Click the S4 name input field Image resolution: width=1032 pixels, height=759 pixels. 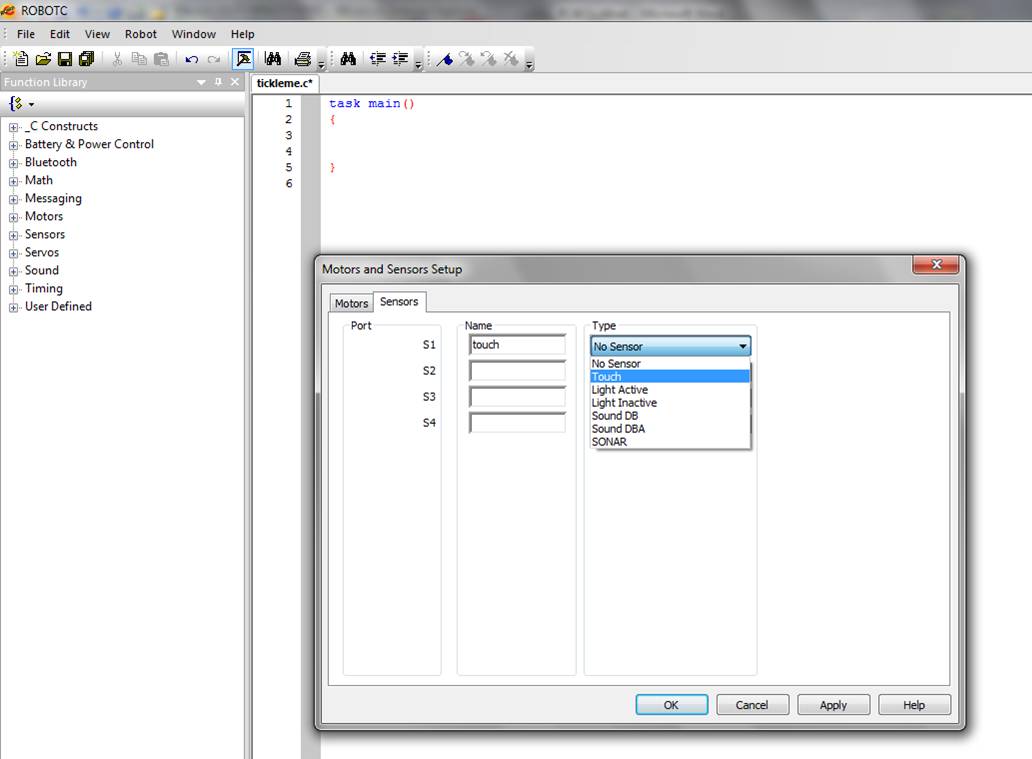point(517,423)
